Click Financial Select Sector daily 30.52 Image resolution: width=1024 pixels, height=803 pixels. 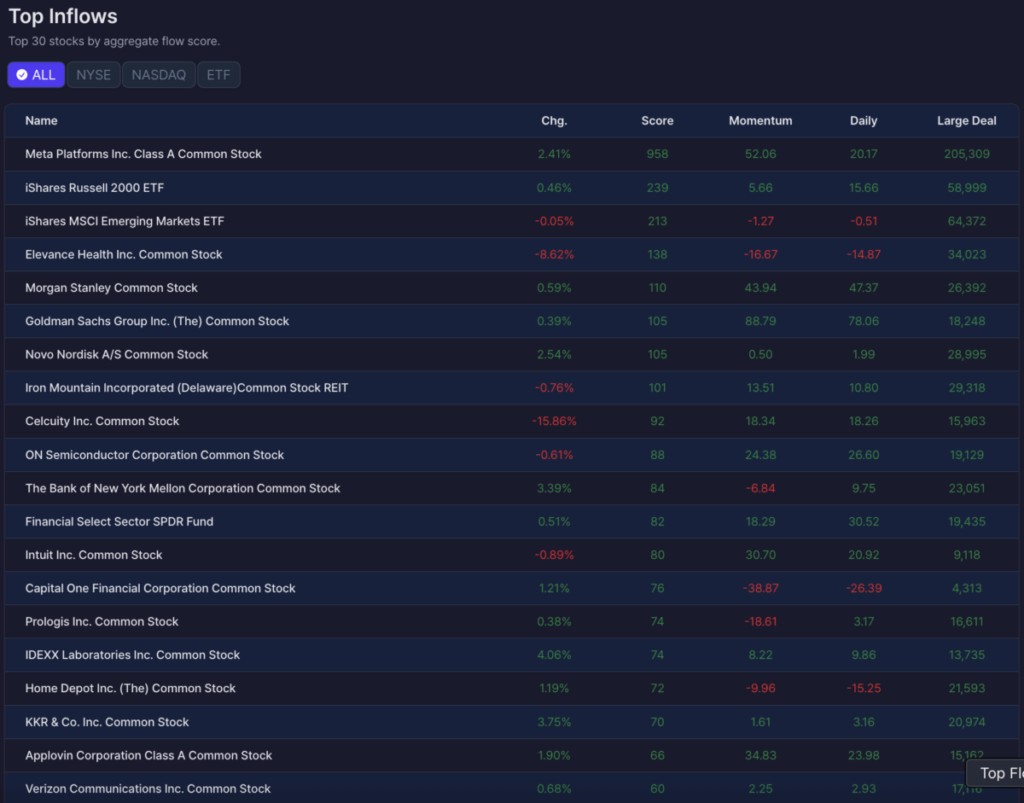(x=863, y=521)
